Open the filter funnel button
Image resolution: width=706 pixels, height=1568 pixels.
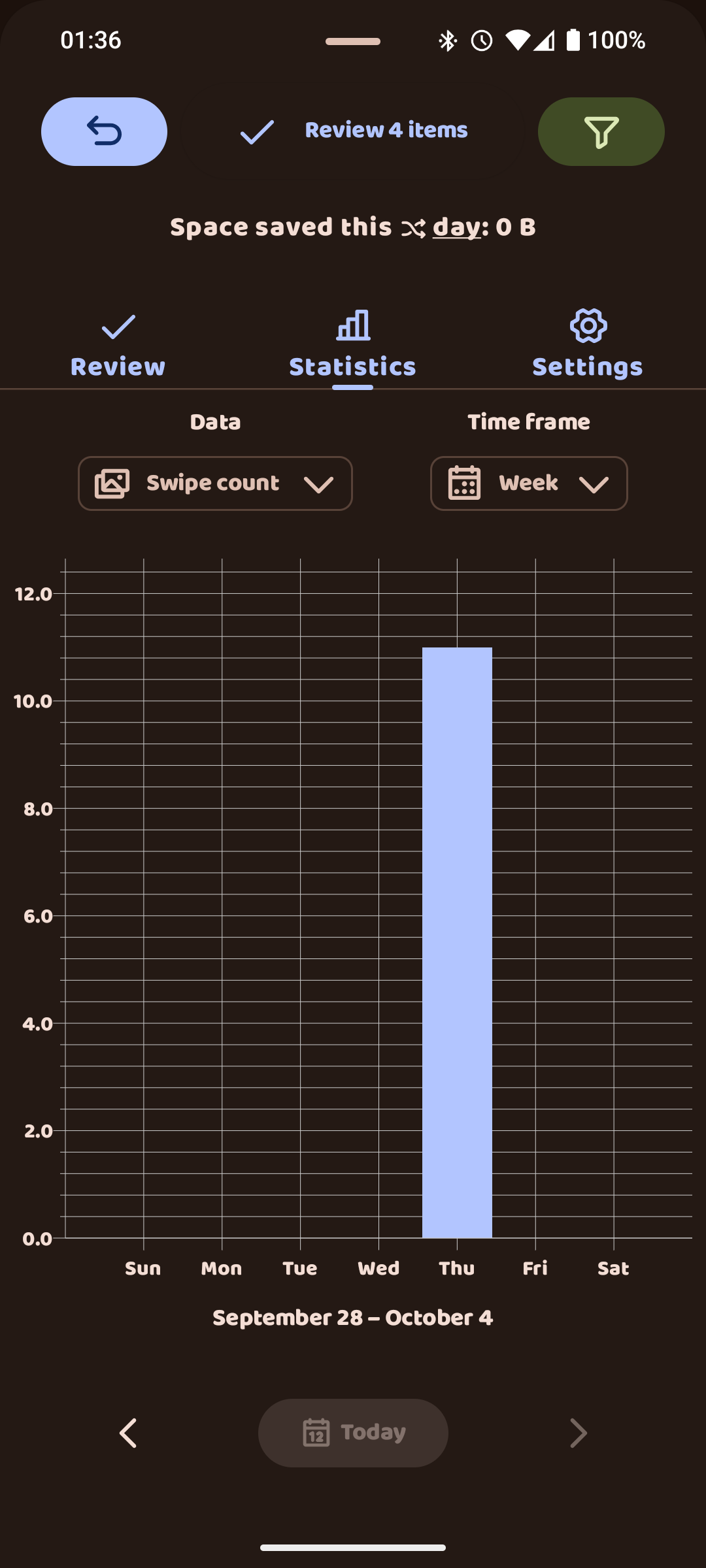tap(601, 131)
